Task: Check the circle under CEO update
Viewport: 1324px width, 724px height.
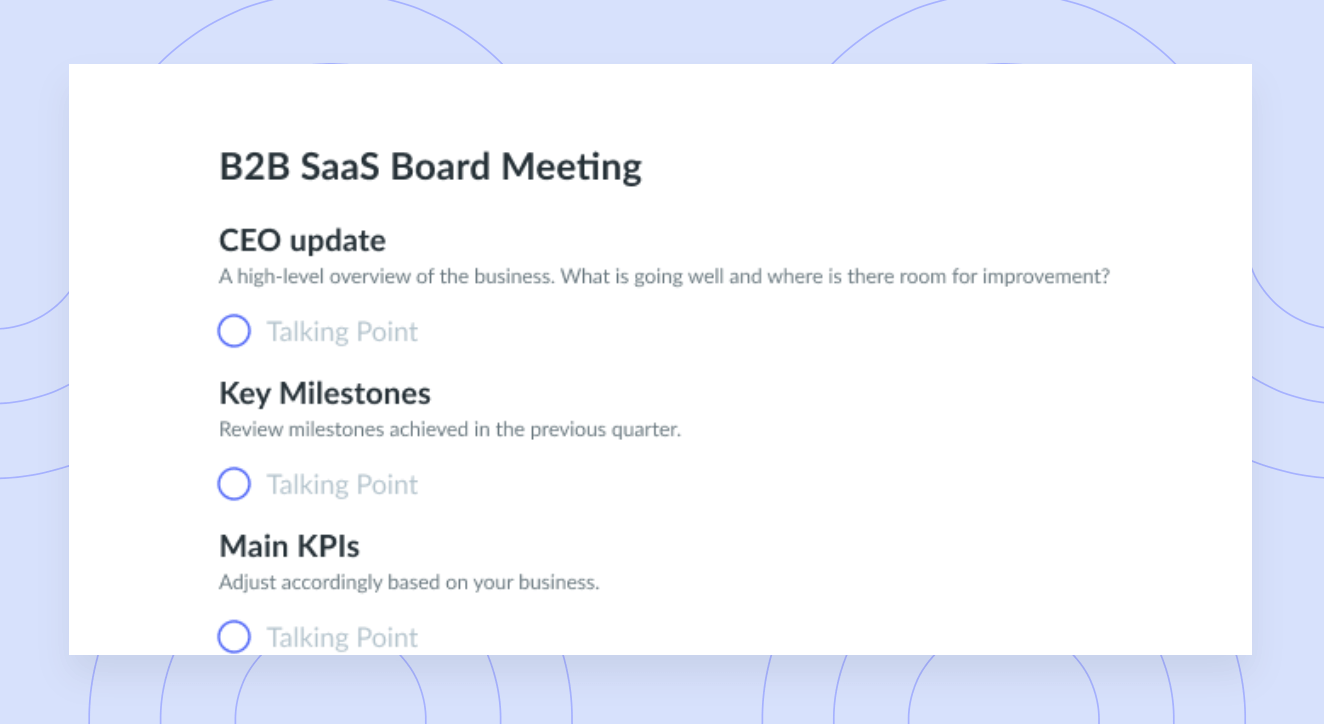Action: [234, 331]
